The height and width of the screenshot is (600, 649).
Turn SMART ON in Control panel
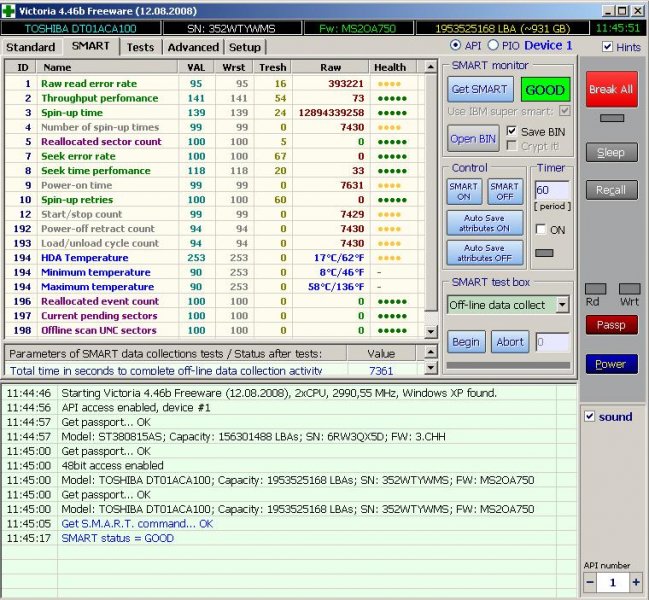coord(463,191)
